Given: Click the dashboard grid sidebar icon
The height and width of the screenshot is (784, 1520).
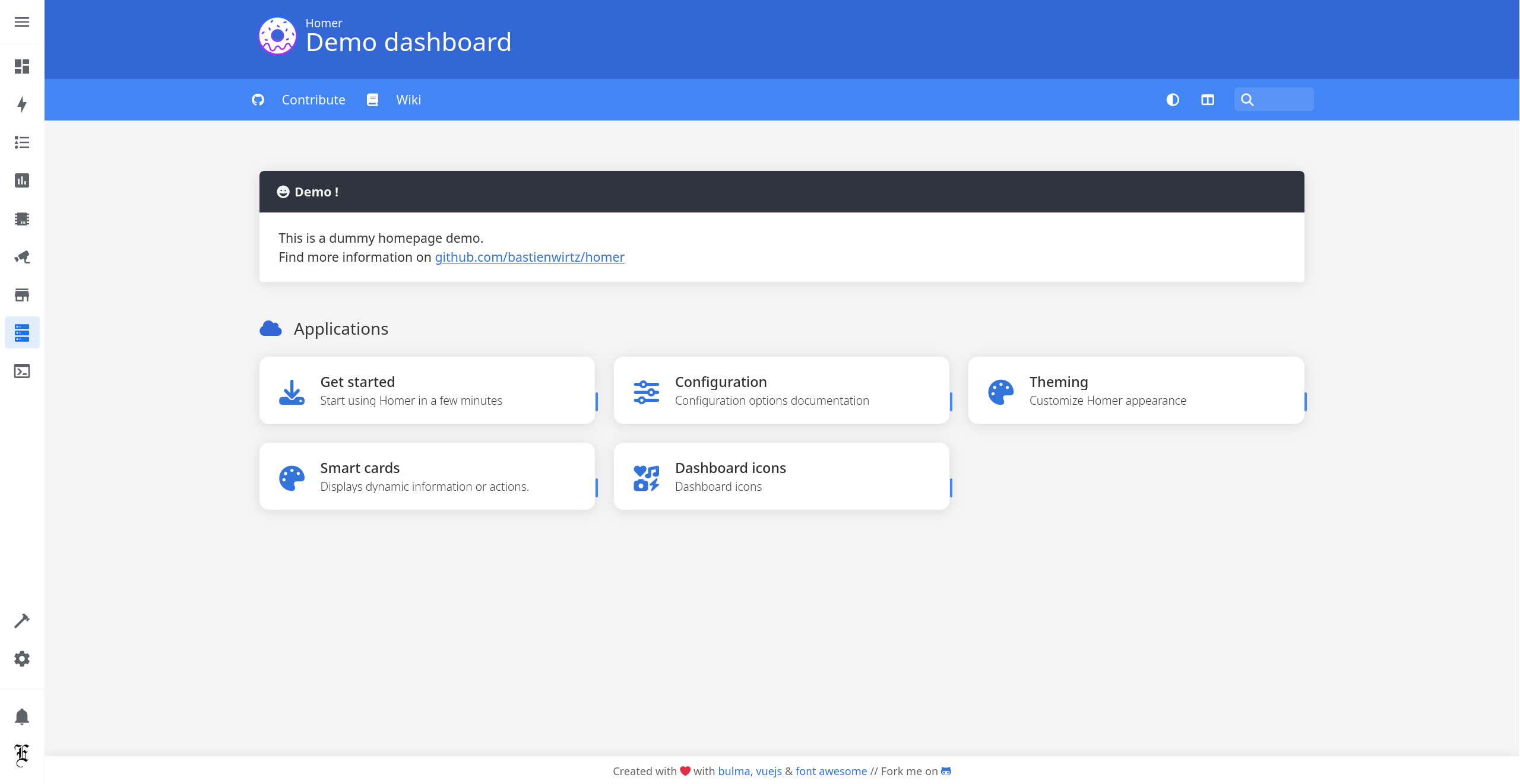Looking at the screenshot, I should coord(22,66).
